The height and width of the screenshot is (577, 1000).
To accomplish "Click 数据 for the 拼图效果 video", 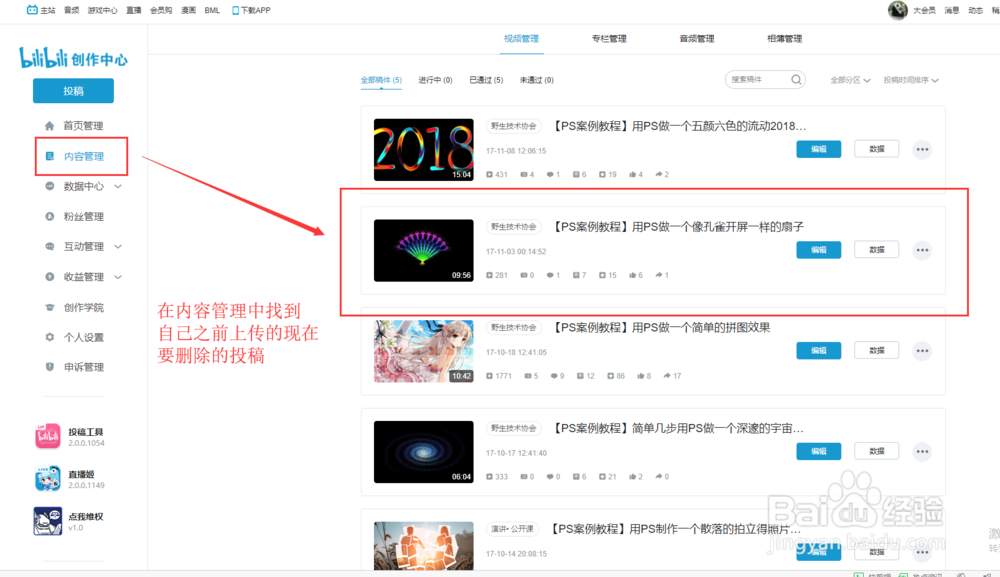I will click(876, 351).
